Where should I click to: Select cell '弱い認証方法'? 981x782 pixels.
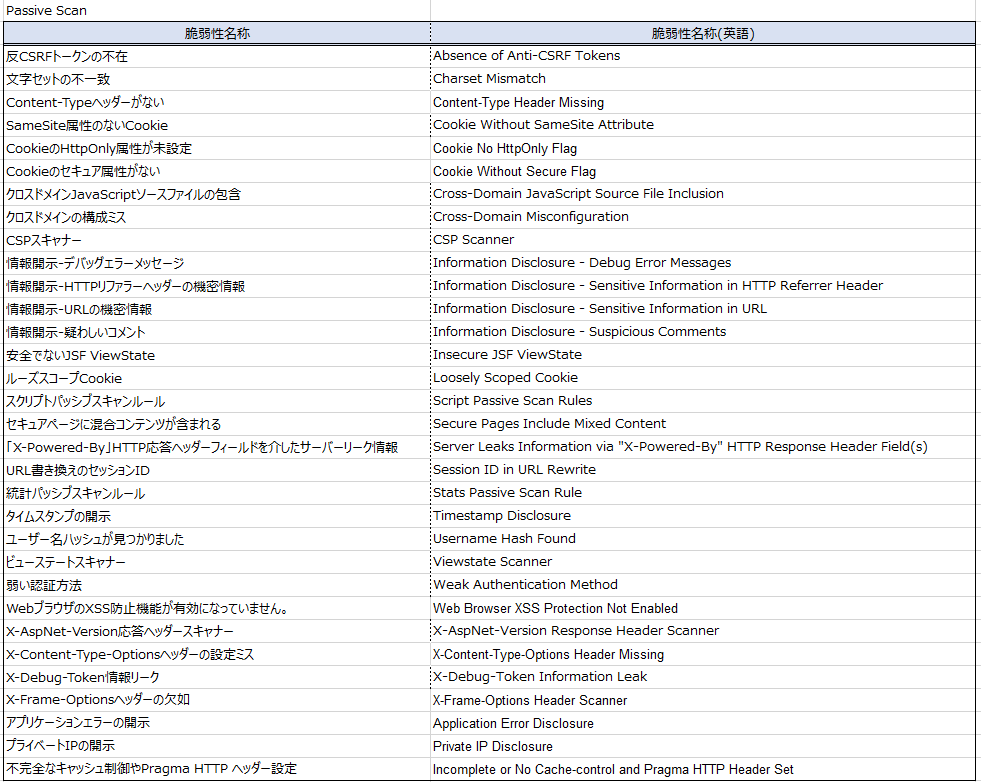(x=216, y=585)
